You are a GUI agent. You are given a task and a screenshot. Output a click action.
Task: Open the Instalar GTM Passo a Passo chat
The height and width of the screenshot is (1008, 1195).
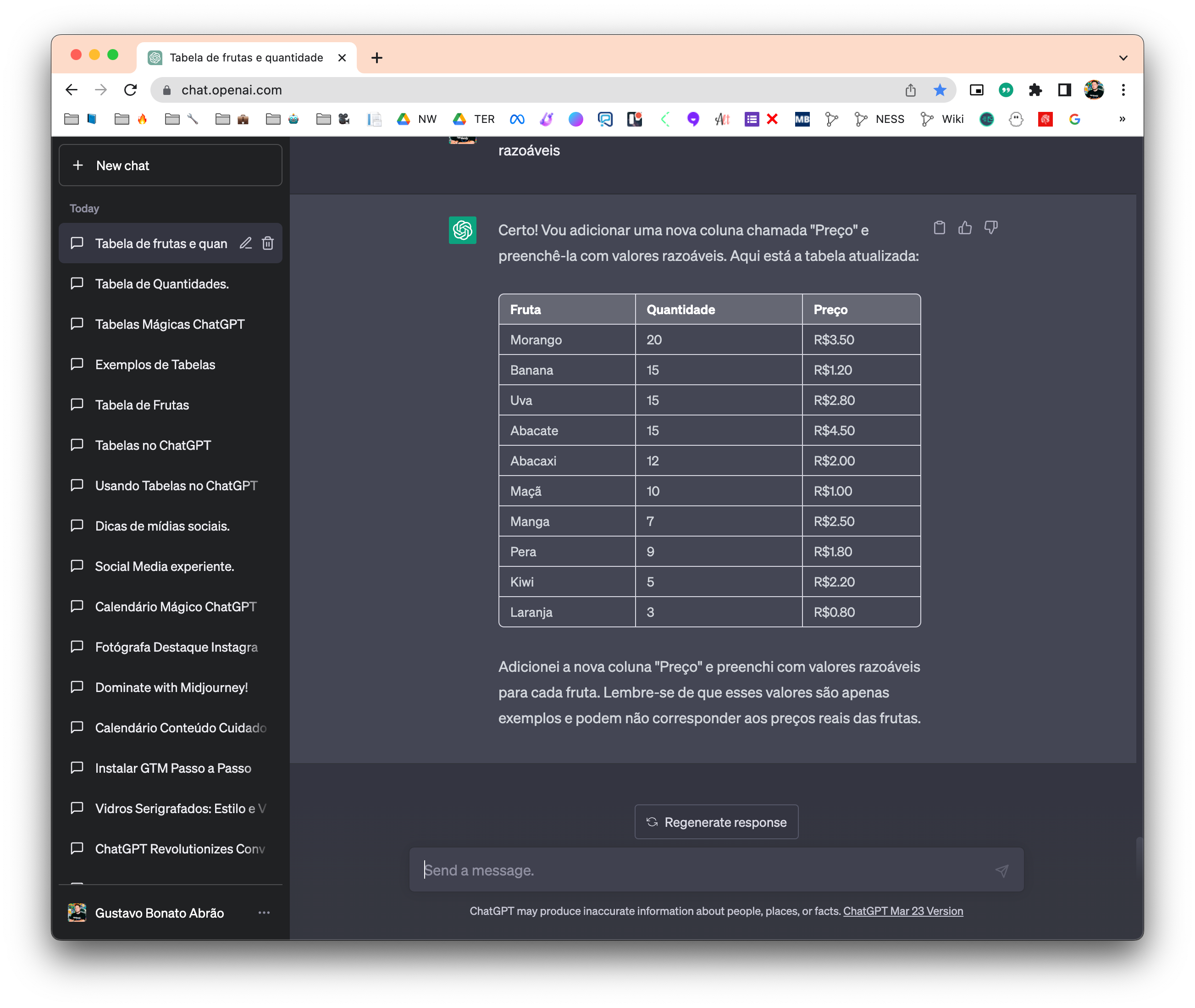point(170,768)
